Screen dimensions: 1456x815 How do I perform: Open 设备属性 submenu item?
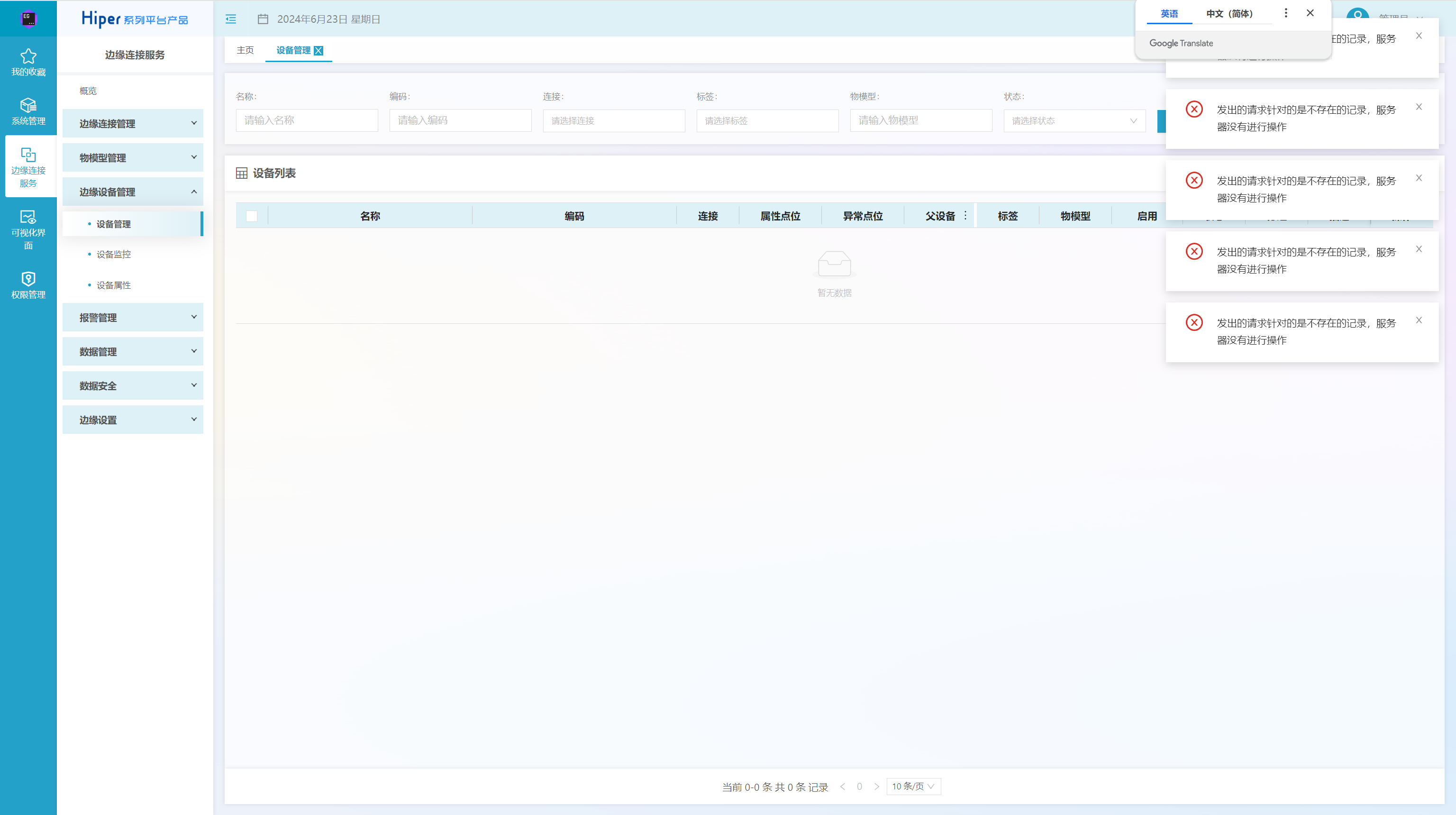pyautogui.click(x=113, y=285)
